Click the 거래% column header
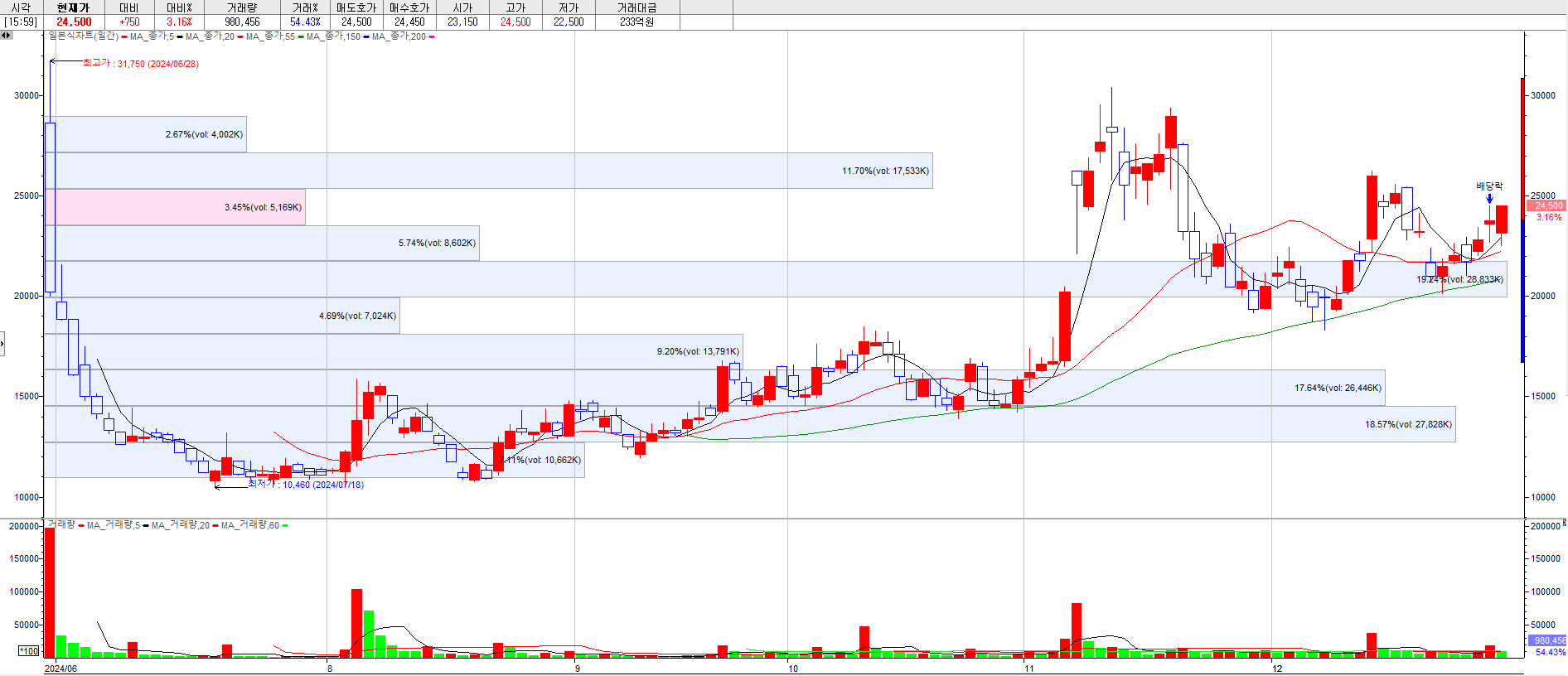Image resolution: width=1568 pixels, height=676 pixels. click(305, 7)
